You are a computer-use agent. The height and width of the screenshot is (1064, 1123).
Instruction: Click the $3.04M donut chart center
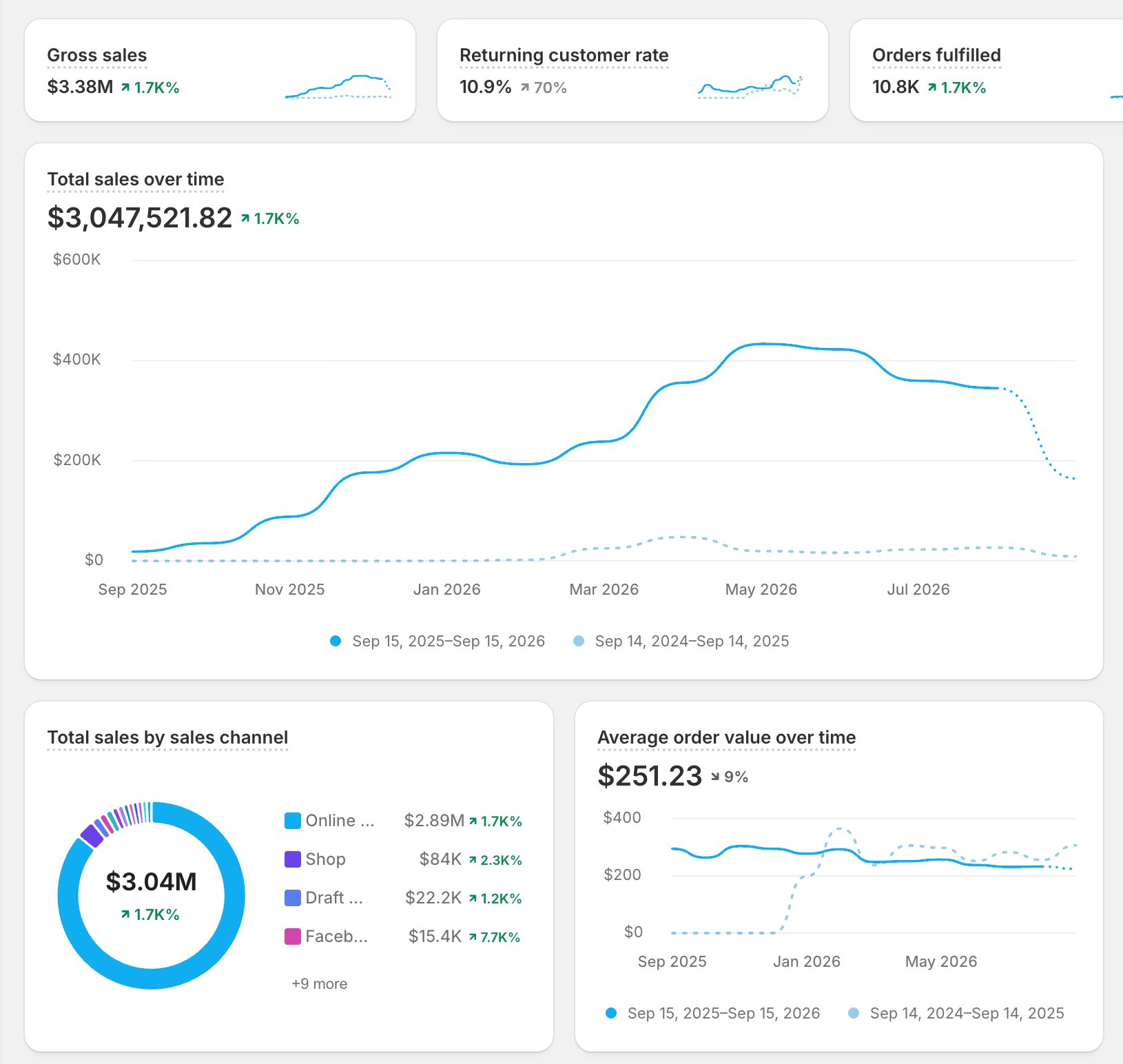pos(151,882)
